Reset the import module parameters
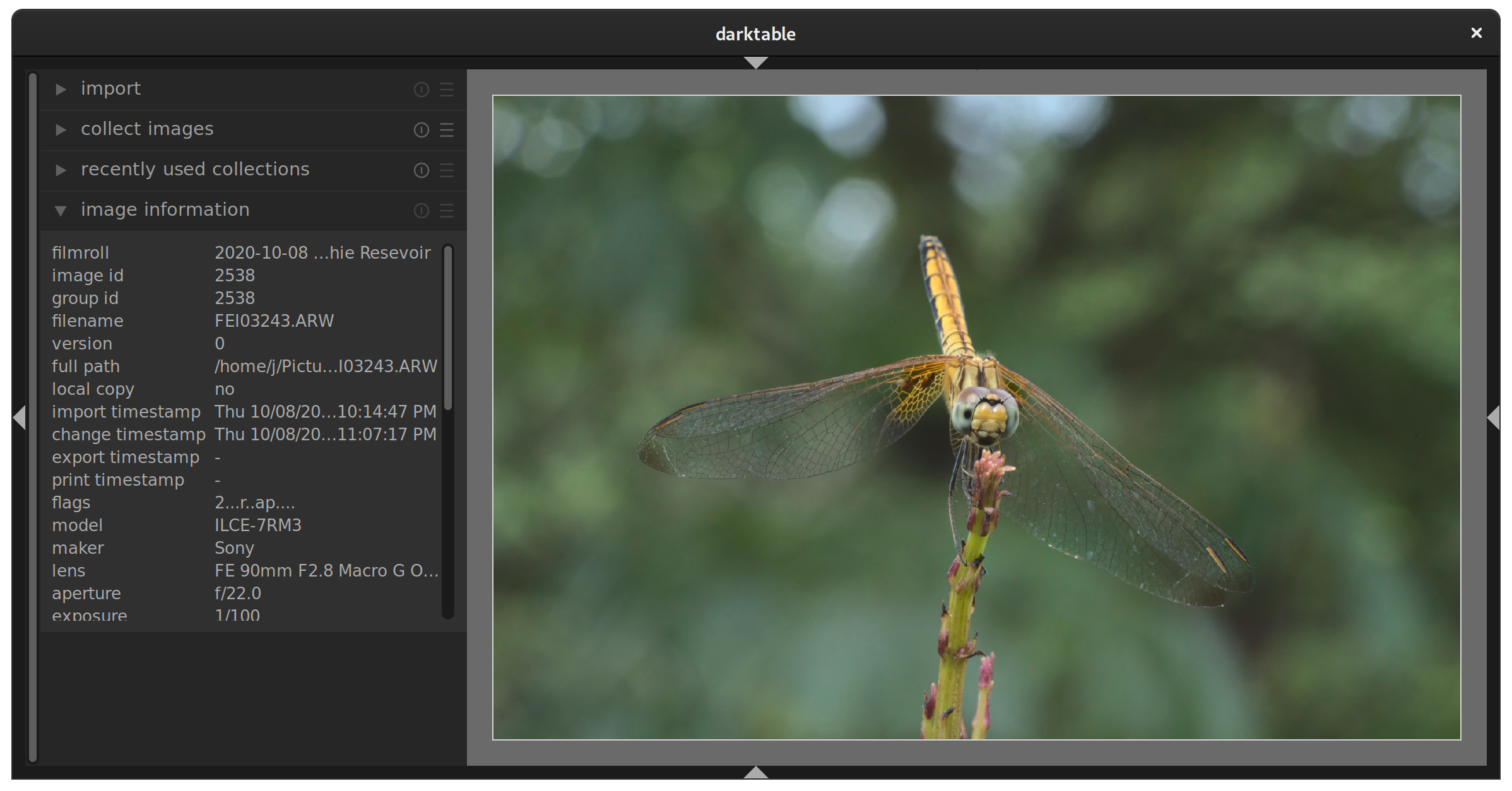This screenshot has height=791, width=1512. 421,90
